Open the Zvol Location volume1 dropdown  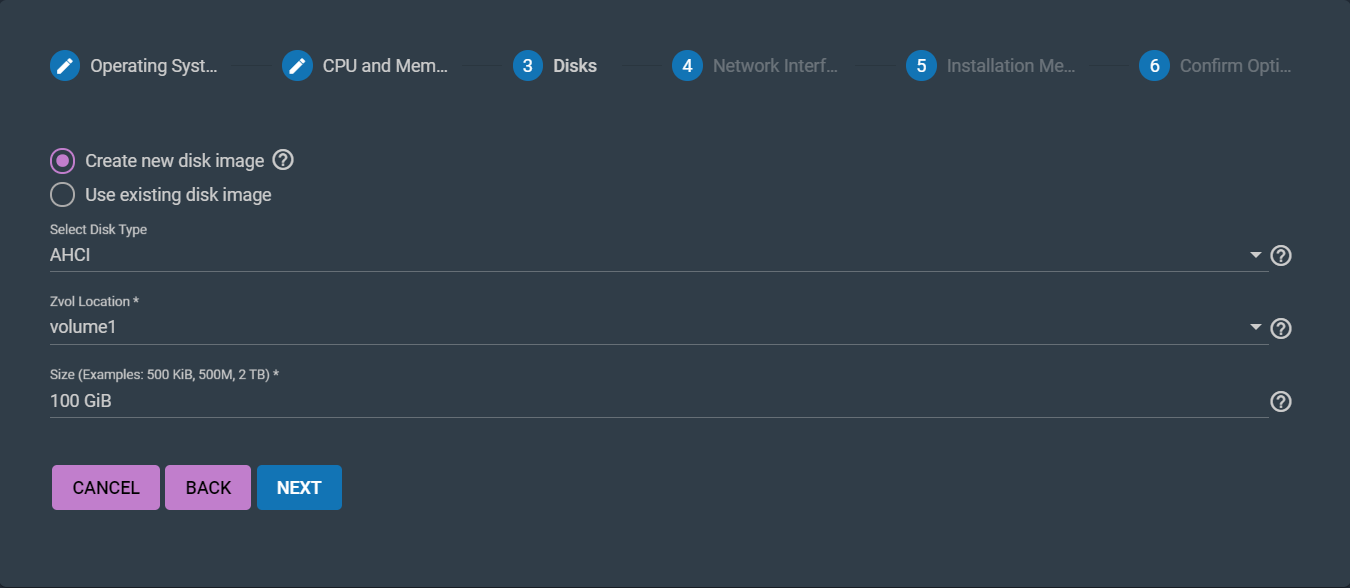(659, 328)
